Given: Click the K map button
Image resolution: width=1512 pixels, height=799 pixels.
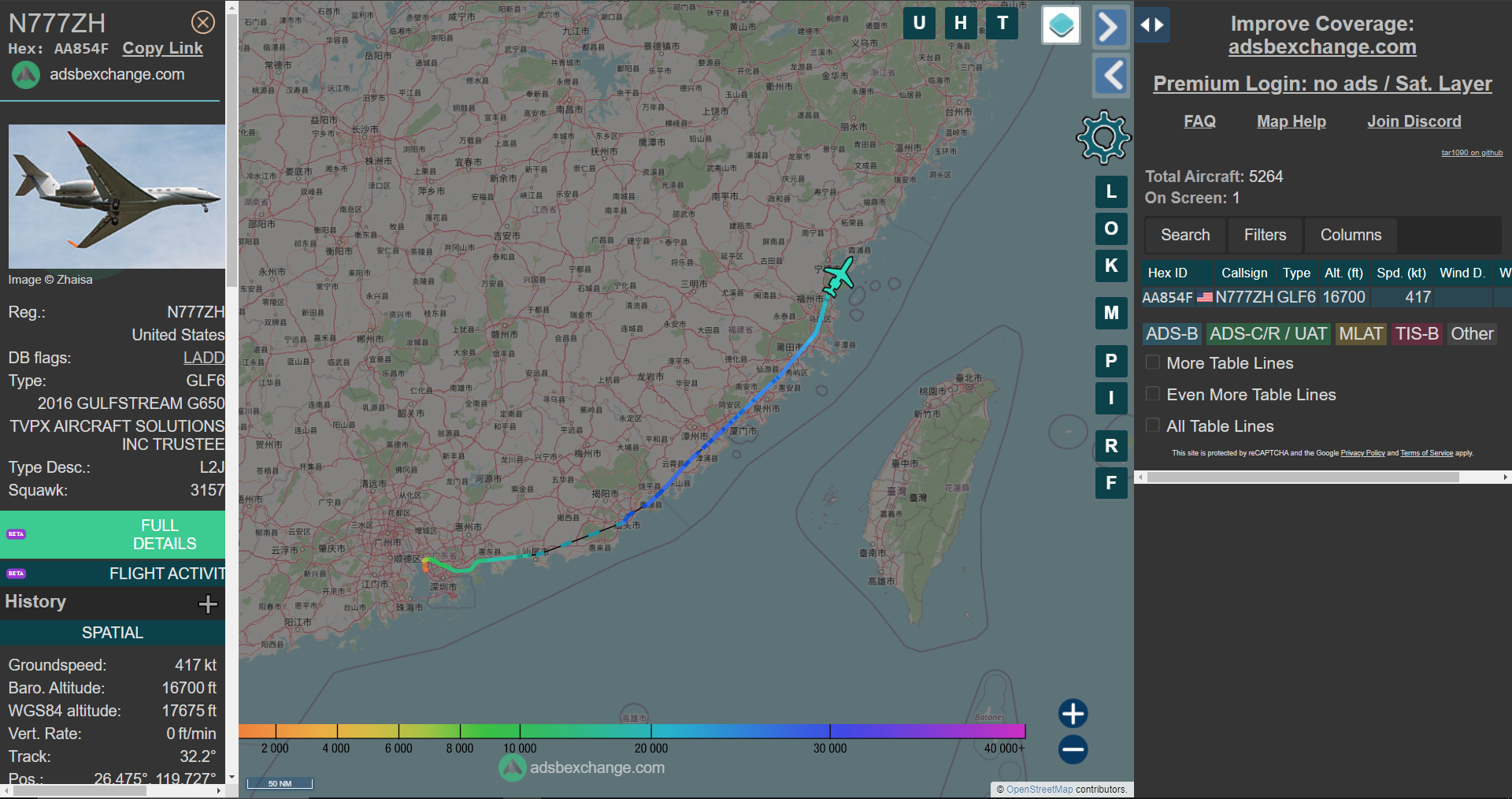Looking at the screenshot, I should point(1111,266).
